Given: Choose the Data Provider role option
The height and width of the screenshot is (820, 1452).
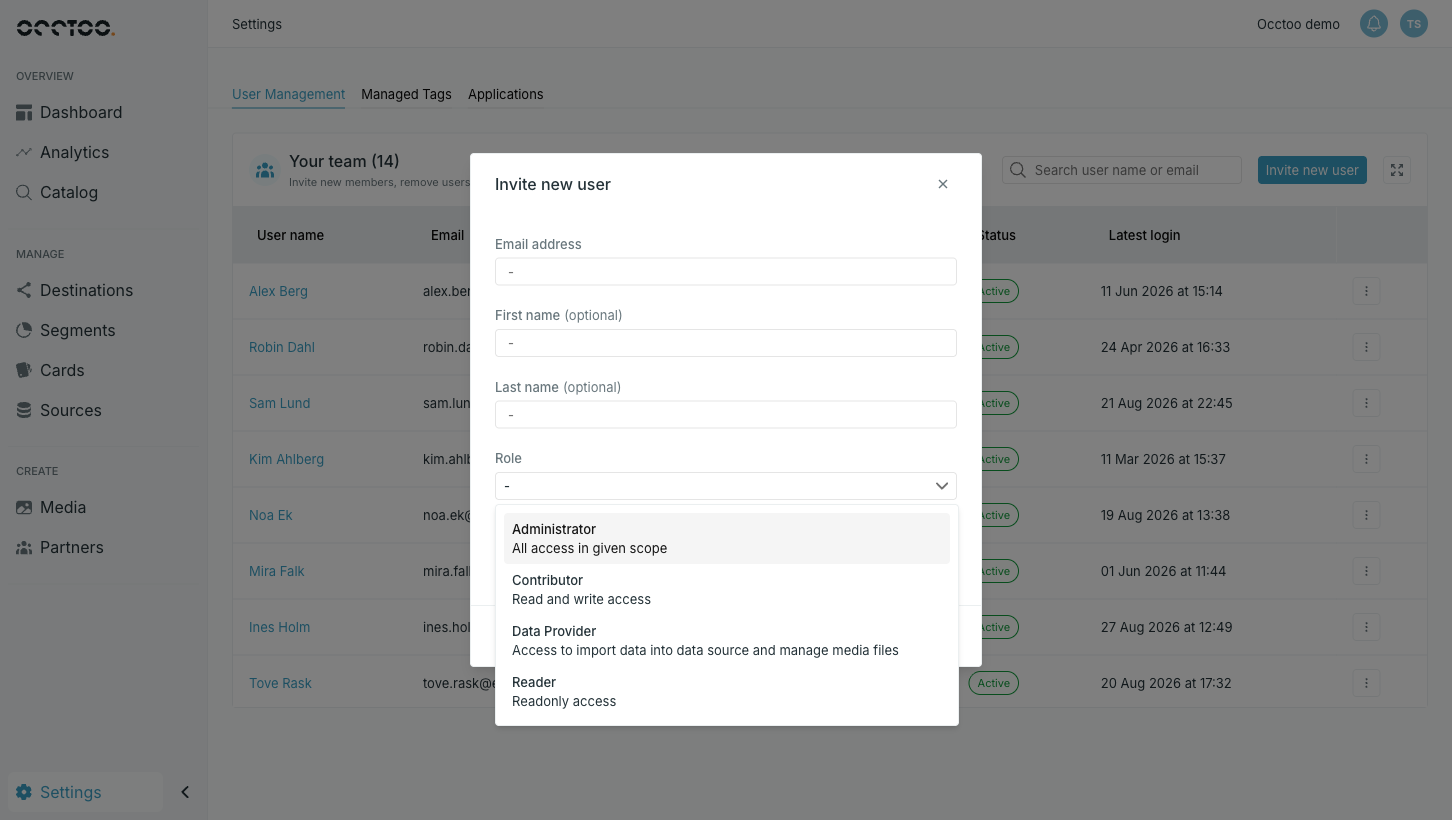Looking at the screenshot, I should [x=727, y=640].
